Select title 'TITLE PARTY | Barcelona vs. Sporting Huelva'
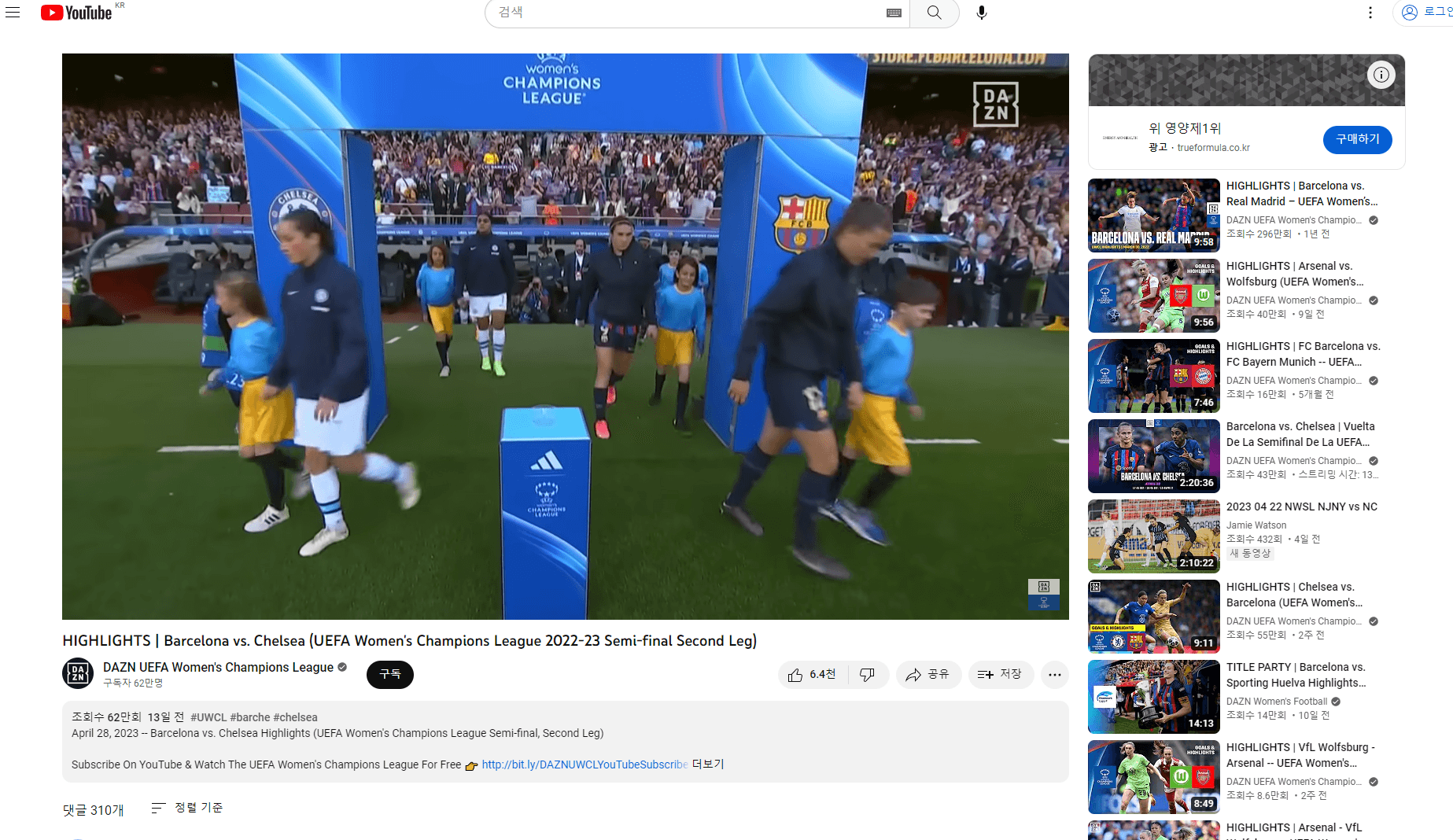Image resolution: width=1453 pixels, height=840 pixels. click(x=1296, y=675)
